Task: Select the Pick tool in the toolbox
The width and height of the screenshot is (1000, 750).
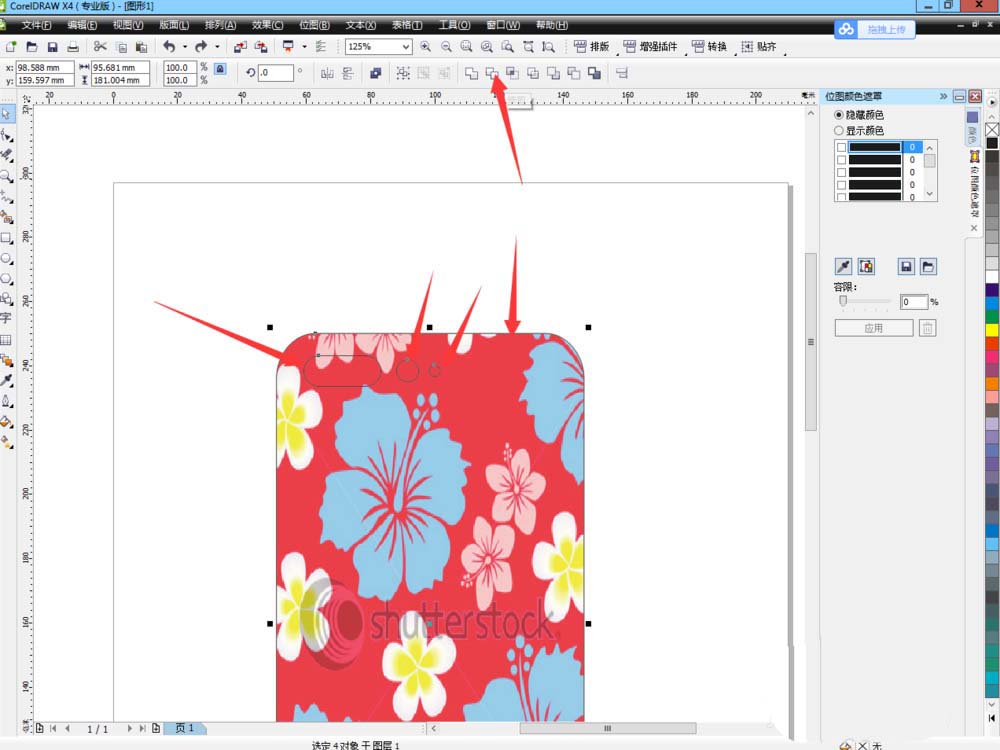Action: point(6,114)
